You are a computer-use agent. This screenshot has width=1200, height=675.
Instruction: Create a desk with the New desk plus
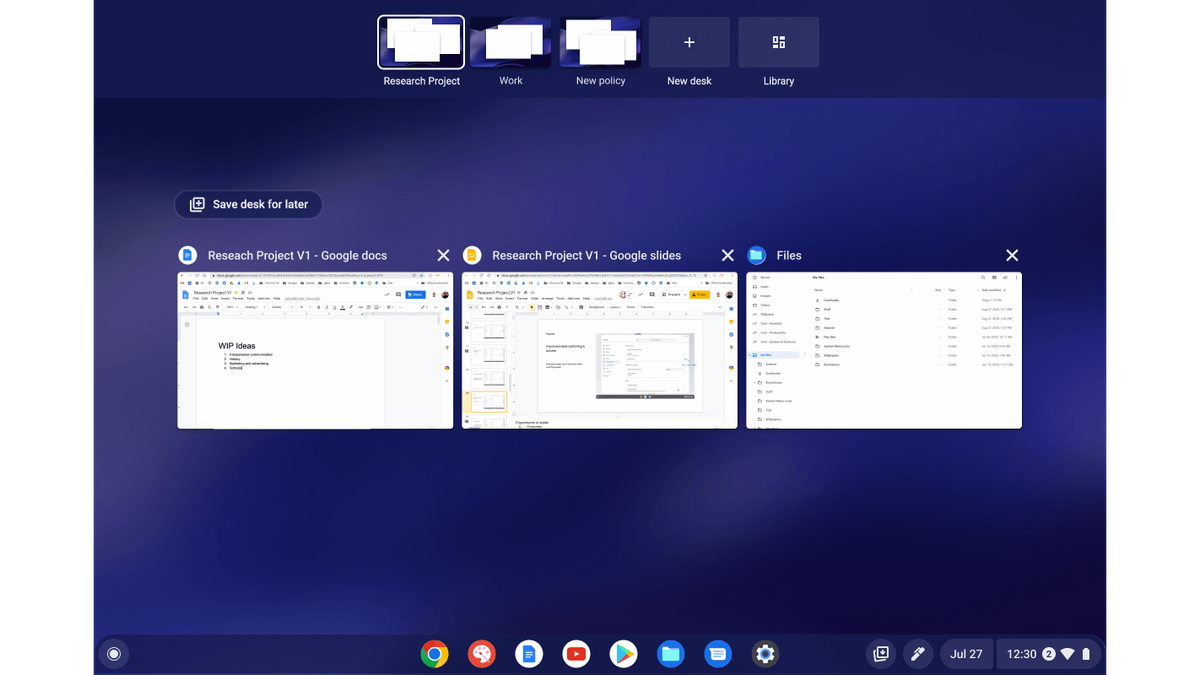click(689, 42)
